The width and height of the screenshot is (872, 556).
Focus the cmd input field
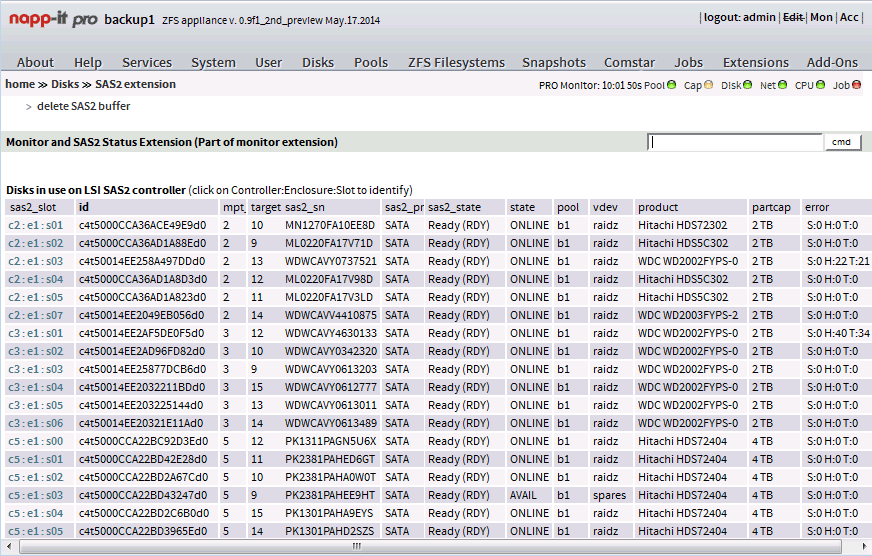pyautogui.click(x=735, y=142)
